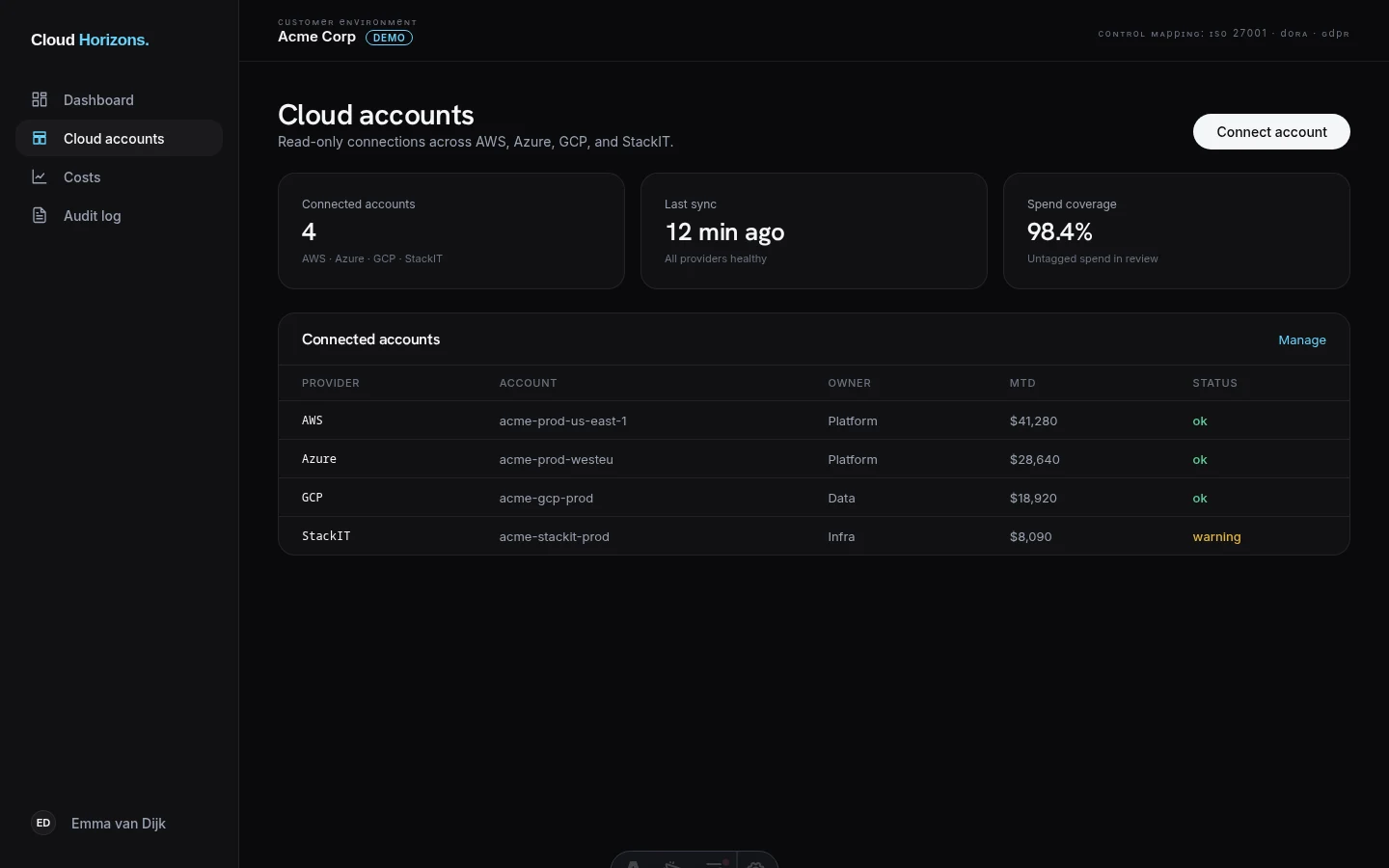Open the Audit log
Screen dimensions: 1389x868
(119, 215)
